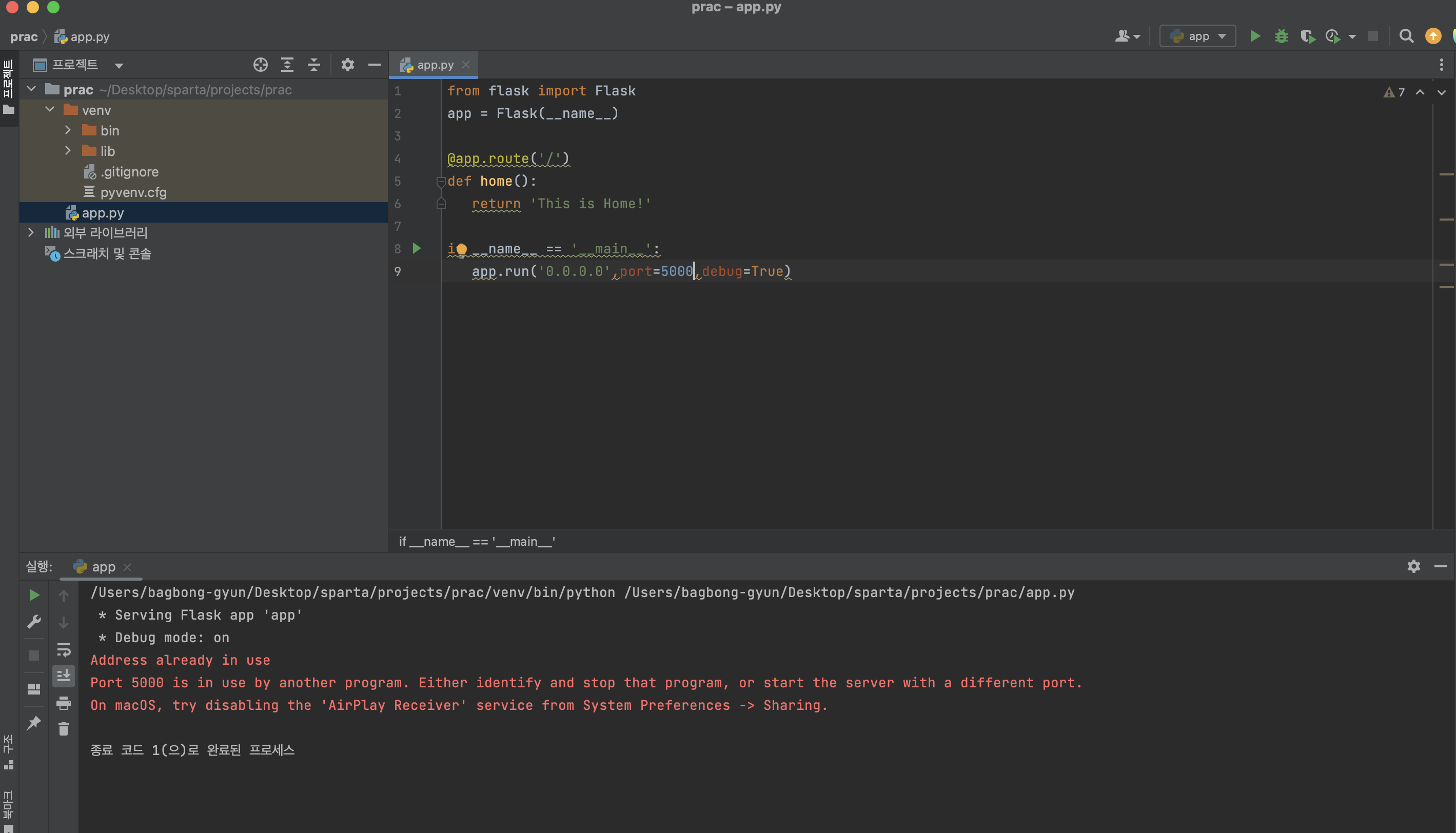1456x833 pixels.
Task: Run the app configuration from the top toolbar
Action: pyautogui.click(x=1254, y=36)
